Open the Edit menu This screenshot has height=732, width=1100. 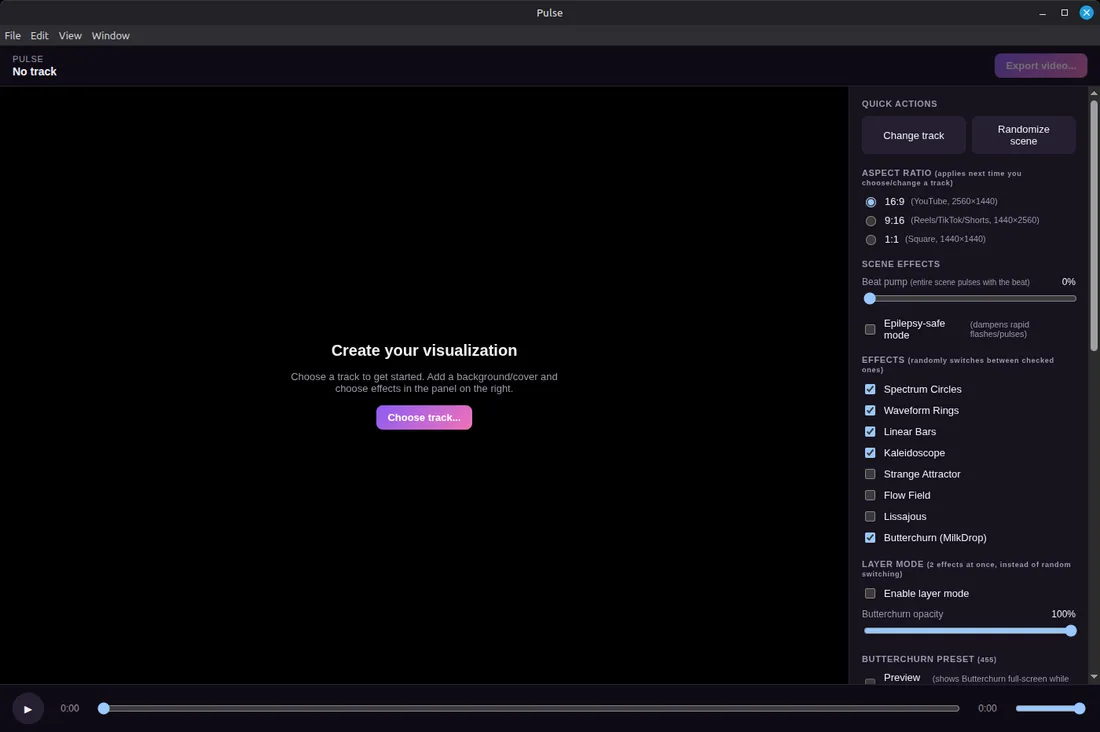coord(39,36)
